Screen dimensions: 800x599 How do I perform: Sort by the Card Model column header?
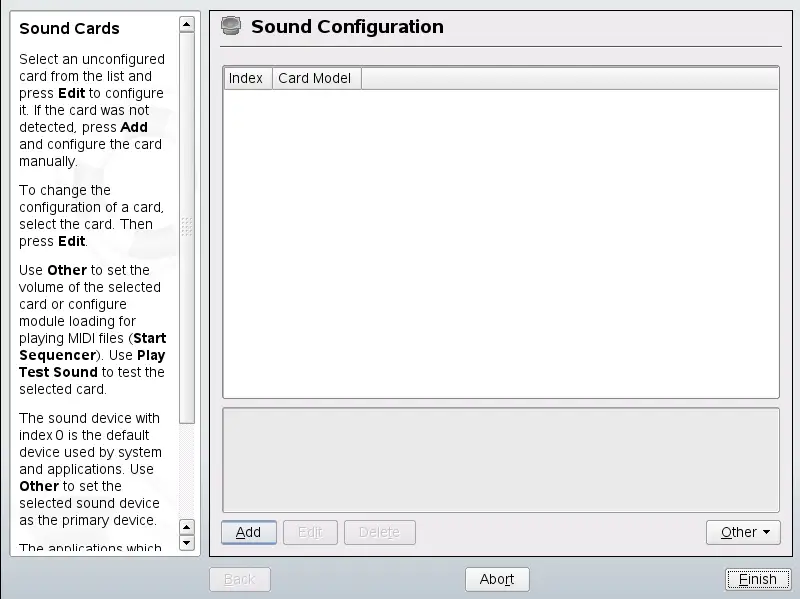pyautogui.click(x=315, y=78)
